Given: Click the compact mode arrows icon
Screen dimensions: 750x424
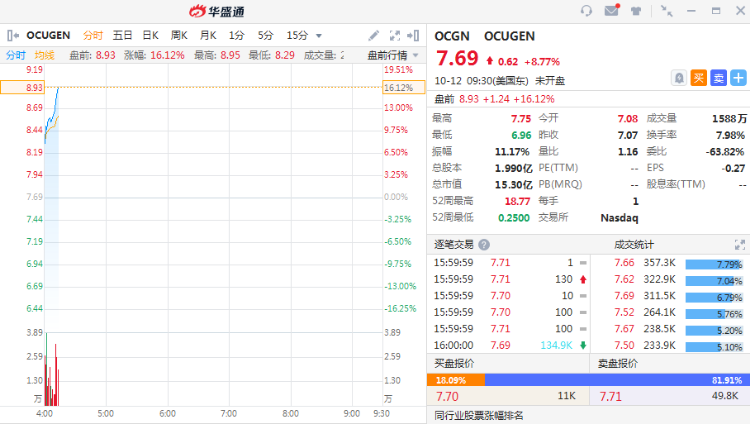Looking at the screenshot, I should 666,11.
